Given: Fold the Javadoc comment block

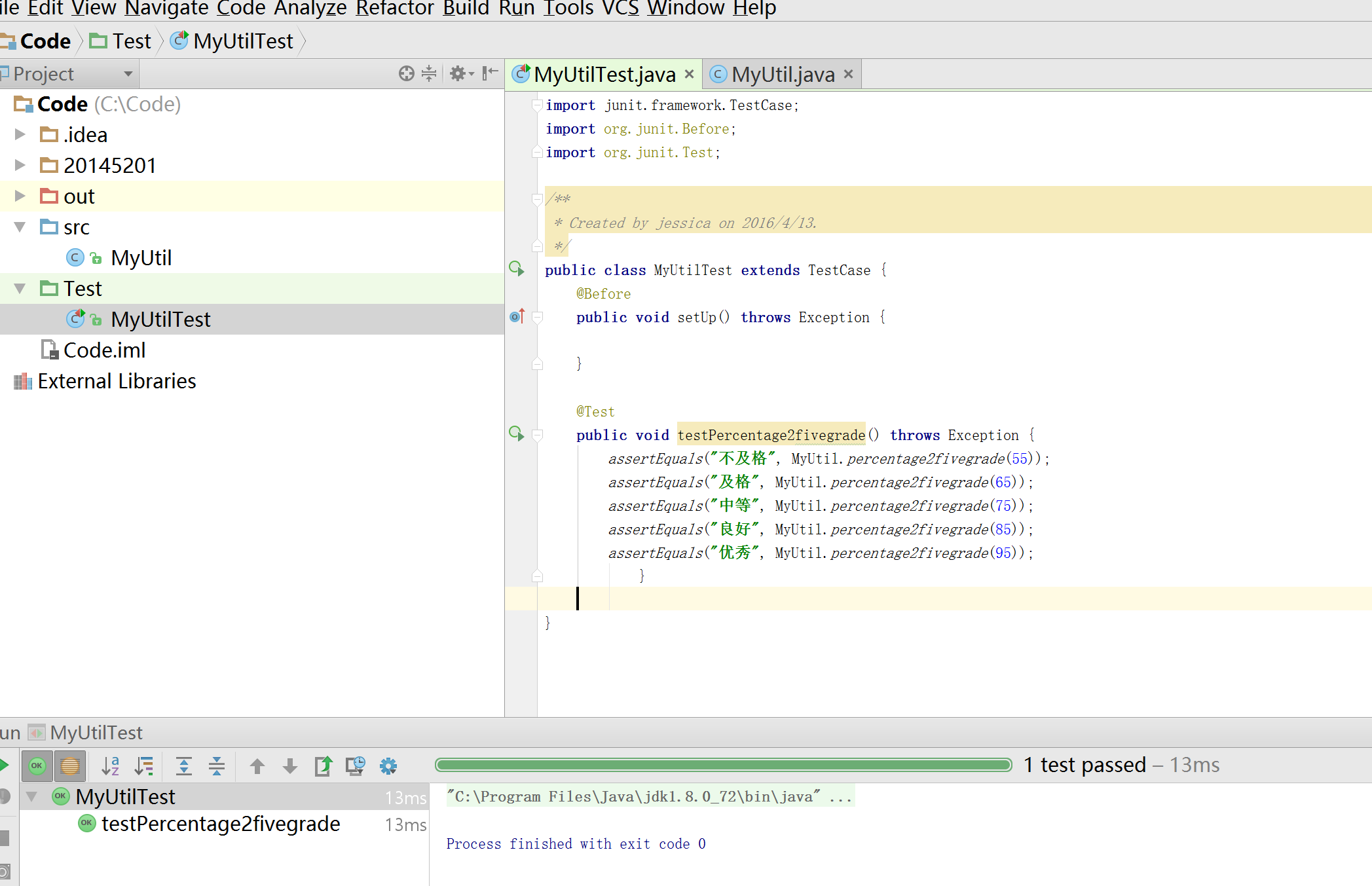Looking at the screenshot, I should 537,199.
